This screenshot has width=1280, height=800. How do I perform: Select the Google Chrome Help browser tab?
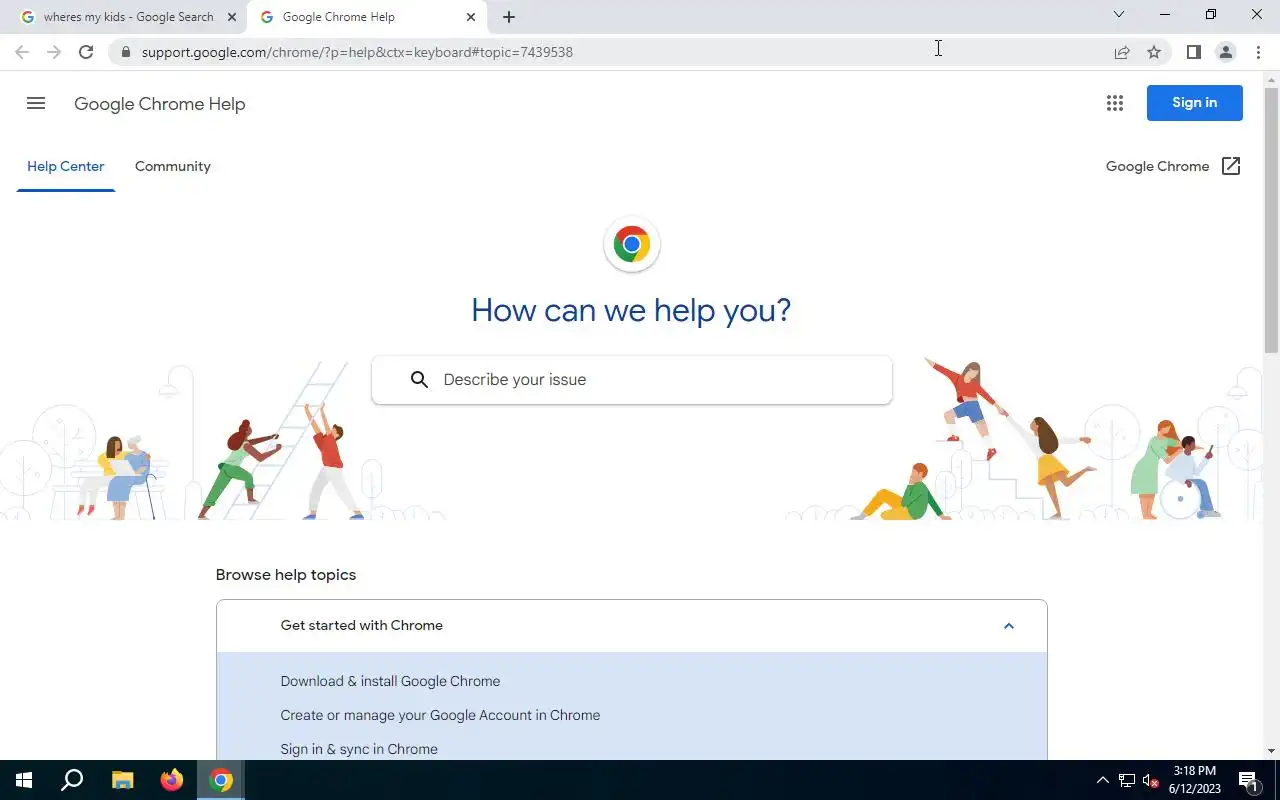(368, 17)
